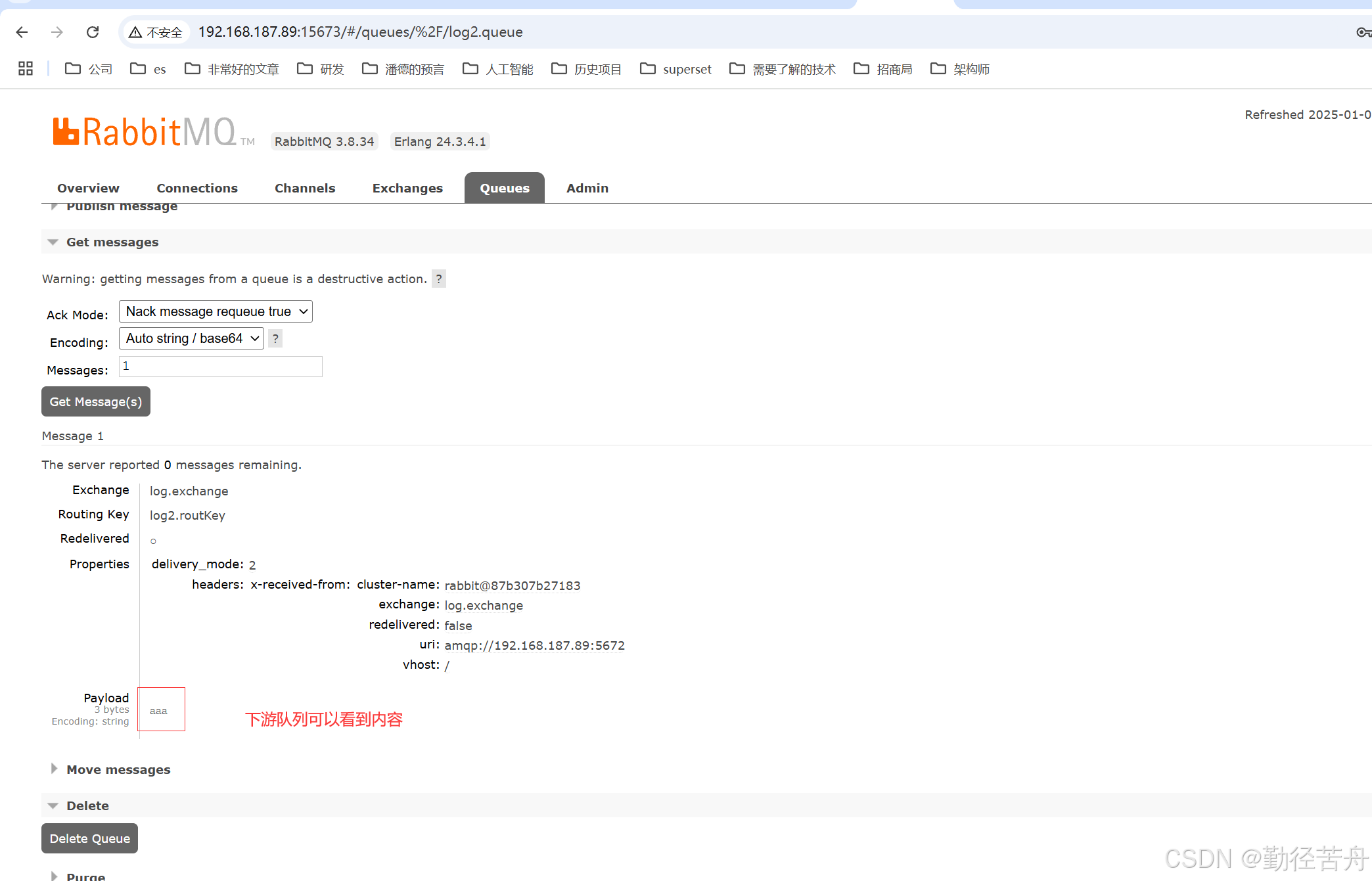Click the Encoding help question mark icon

275,338
